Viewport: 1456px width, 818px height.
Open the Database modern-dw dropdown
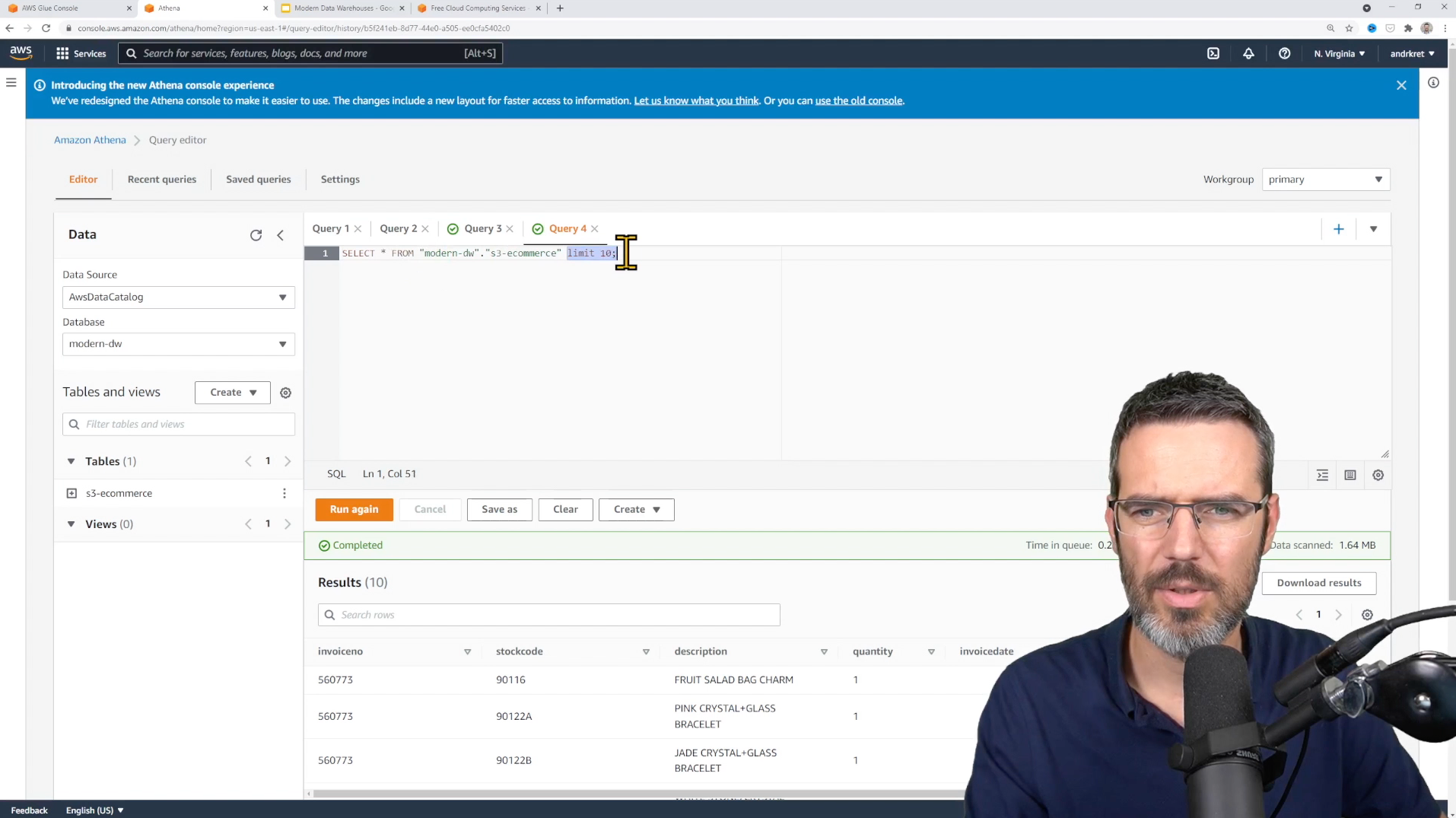tap(179, 344)
